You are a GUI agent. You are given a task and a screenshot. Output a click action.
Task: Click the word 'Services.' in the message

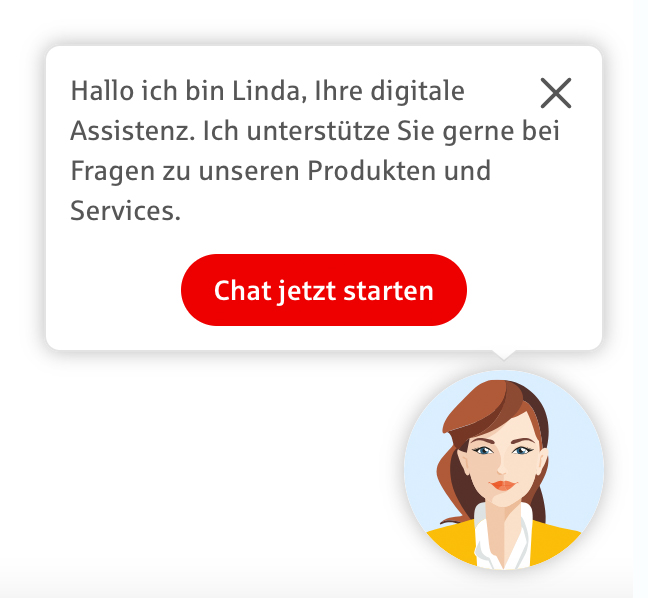pos(126,211)
